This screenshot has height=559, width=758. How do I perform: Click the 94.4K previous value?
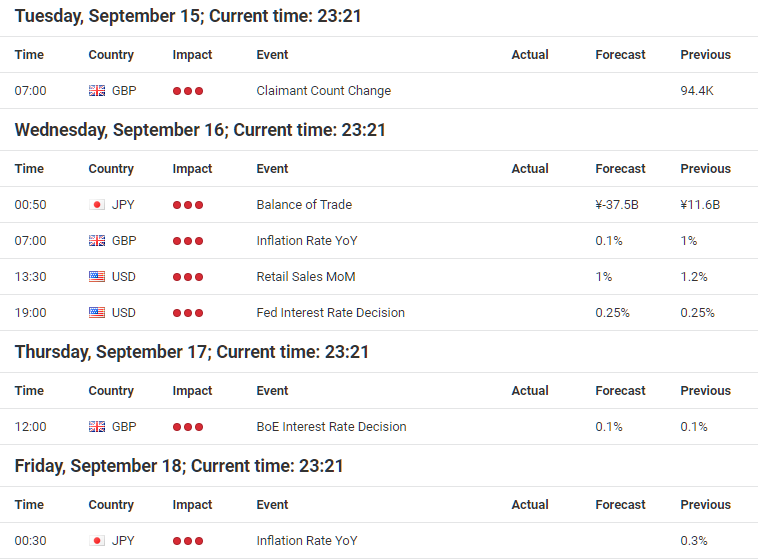click(697, 91)
